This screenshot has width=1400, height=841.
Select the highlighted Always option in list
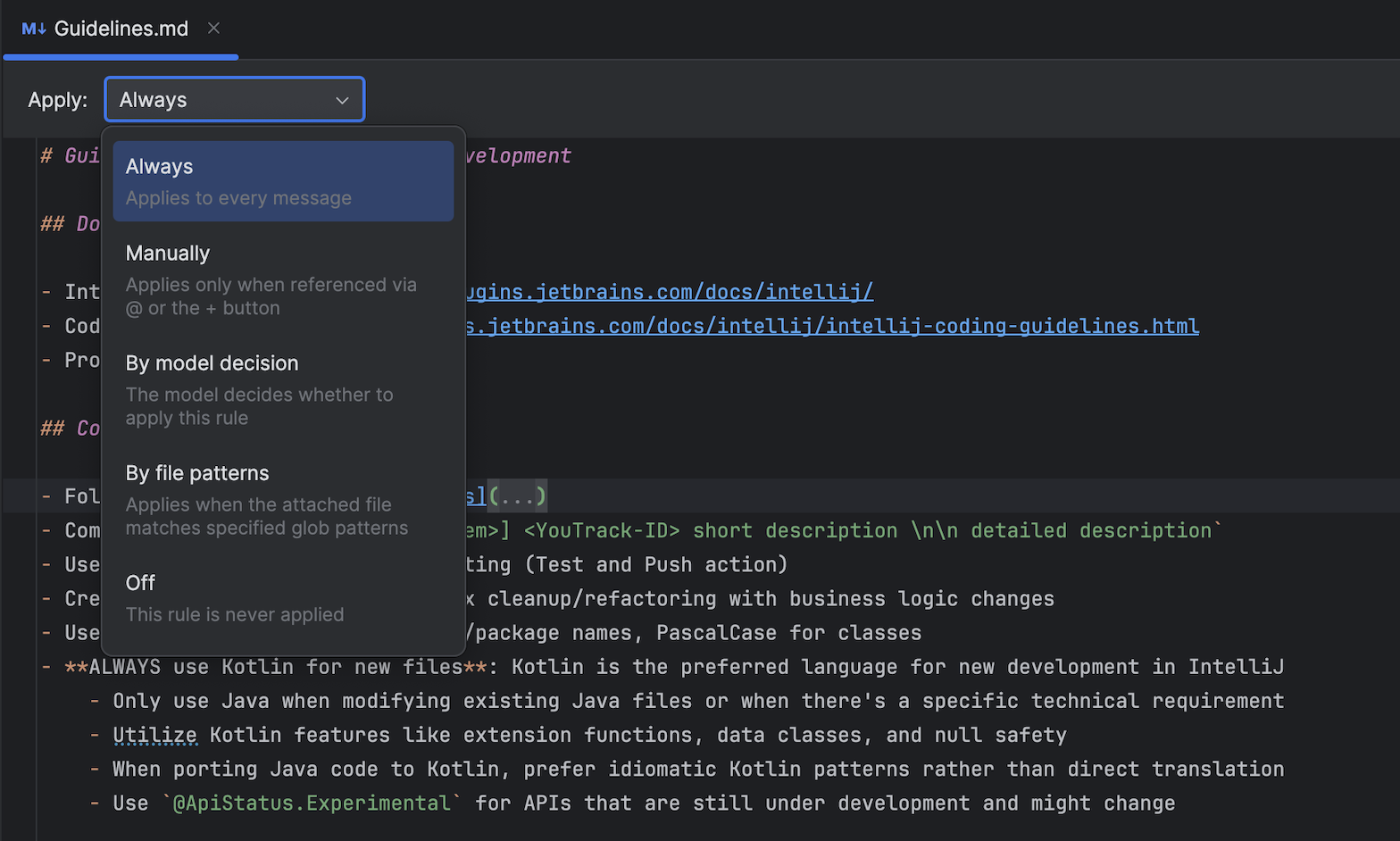point(283,181)
